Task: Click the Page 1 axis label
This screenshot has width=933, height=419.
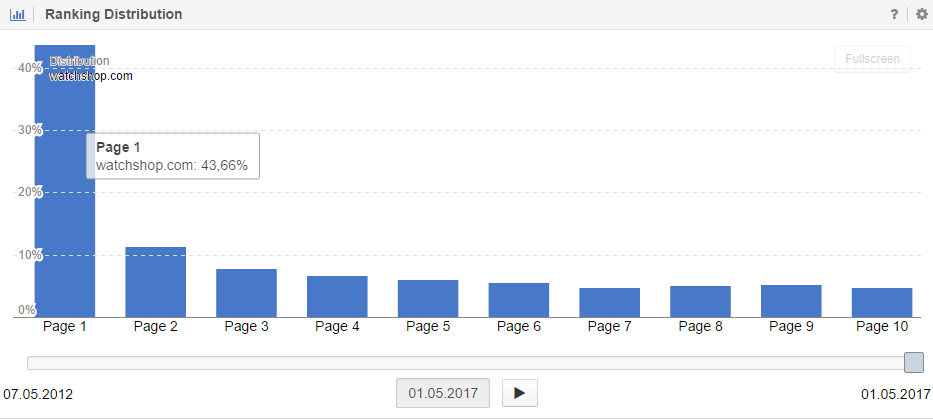Action: click(x=64, y=327)
